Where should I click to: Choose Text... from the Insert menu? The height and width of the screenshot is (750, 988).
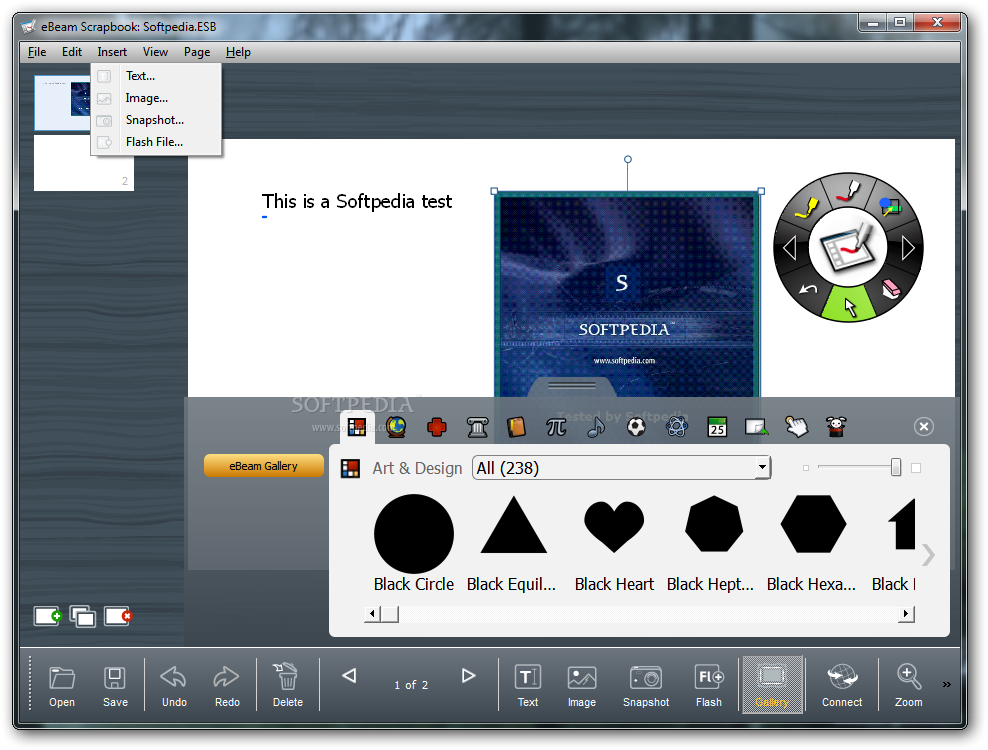pyautogui.click(x=156, y=76)
